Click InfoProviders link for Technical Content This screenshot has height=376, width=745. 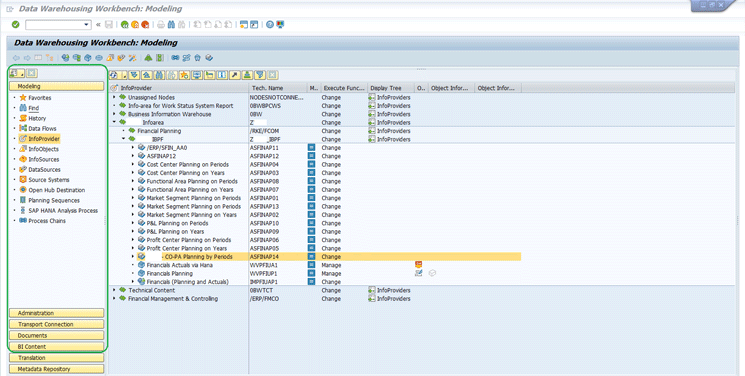393,290
